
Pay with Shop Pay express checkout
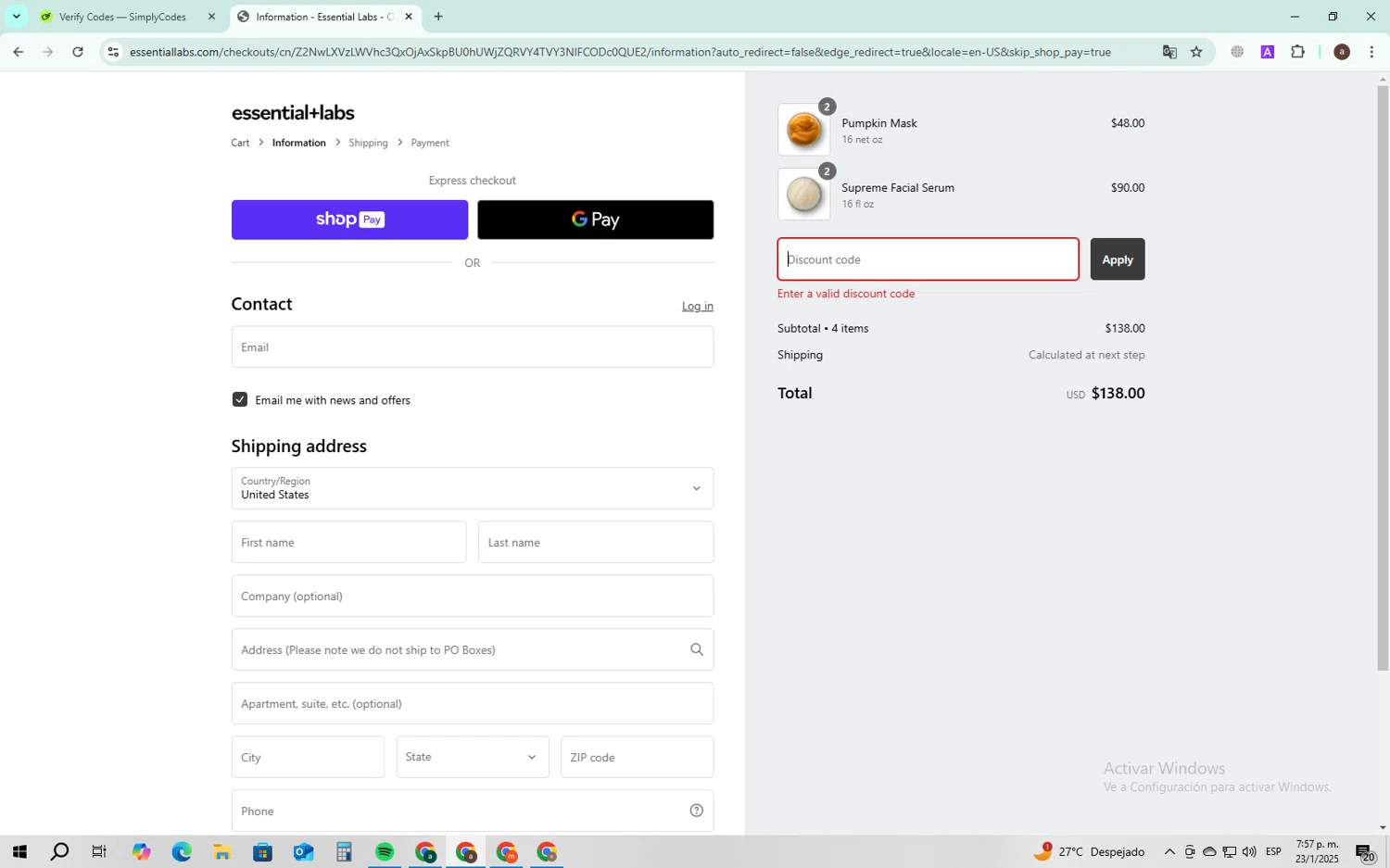point(349,220)
